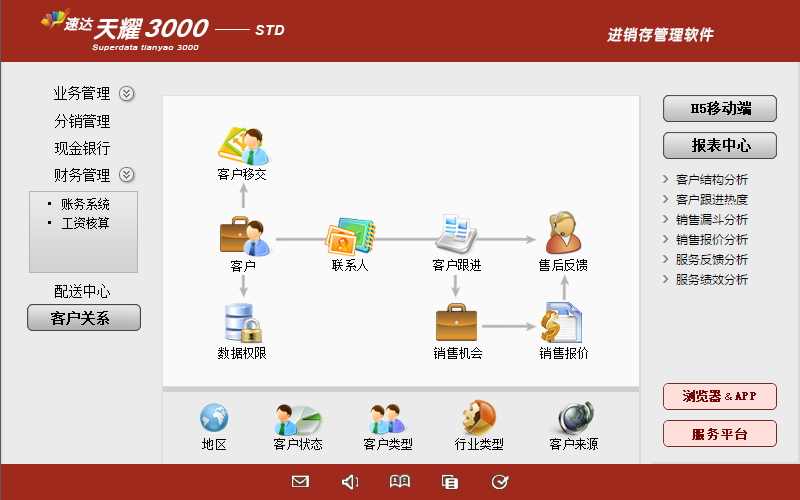Select 现金银行 in the left menu

82,148
